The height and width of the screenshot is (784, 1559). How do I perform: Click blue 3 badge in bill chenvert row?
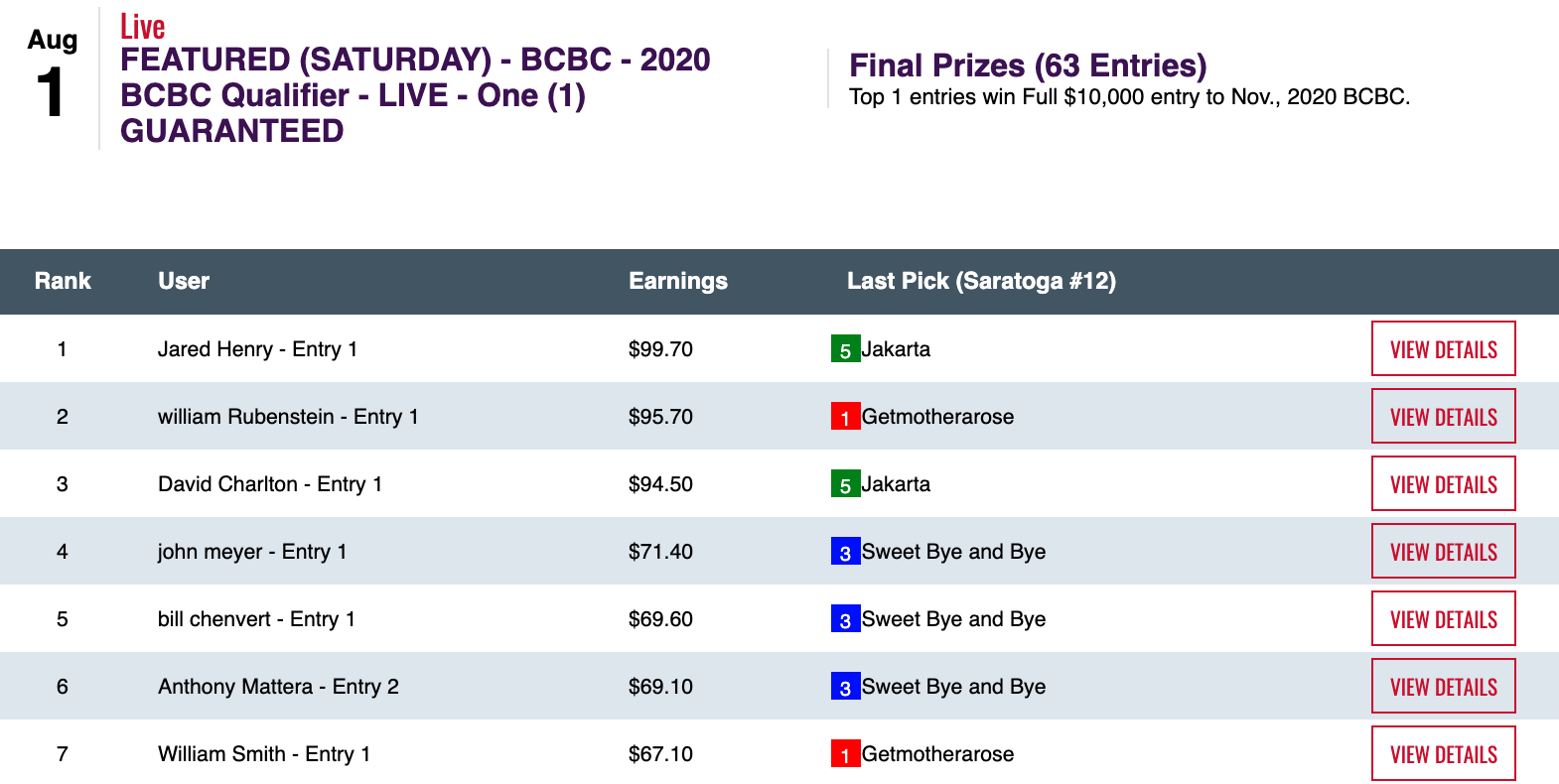pyautogui.click(x=845, y=619)
